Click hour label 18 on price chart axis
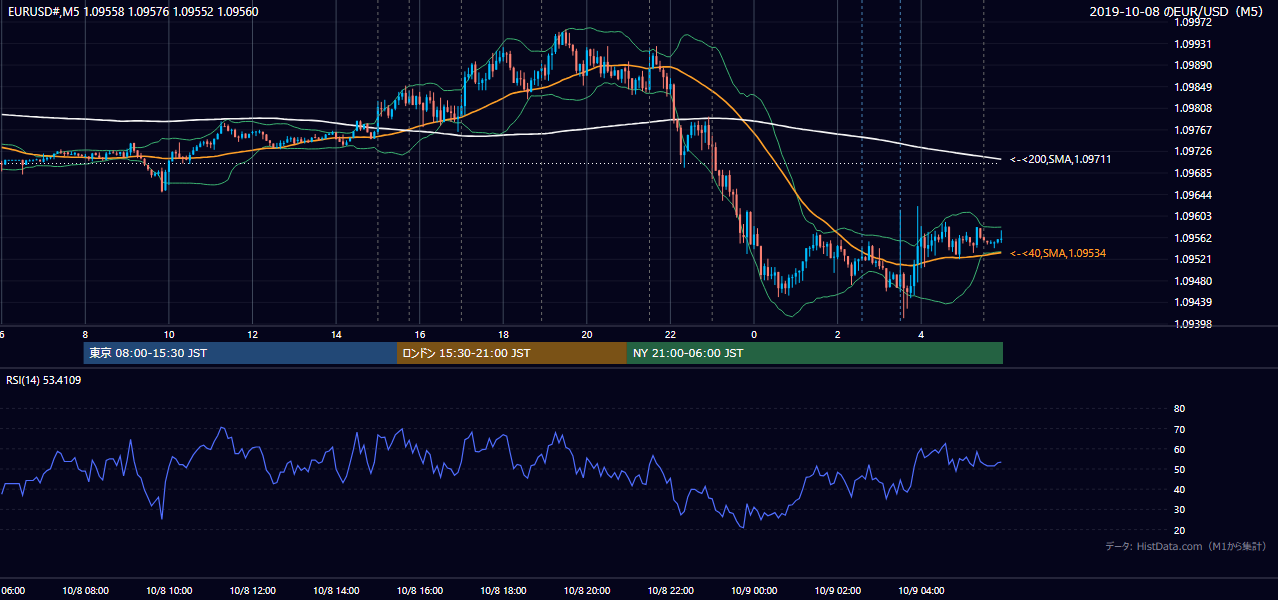This screenshot has height=600, width=1278. 503,334
